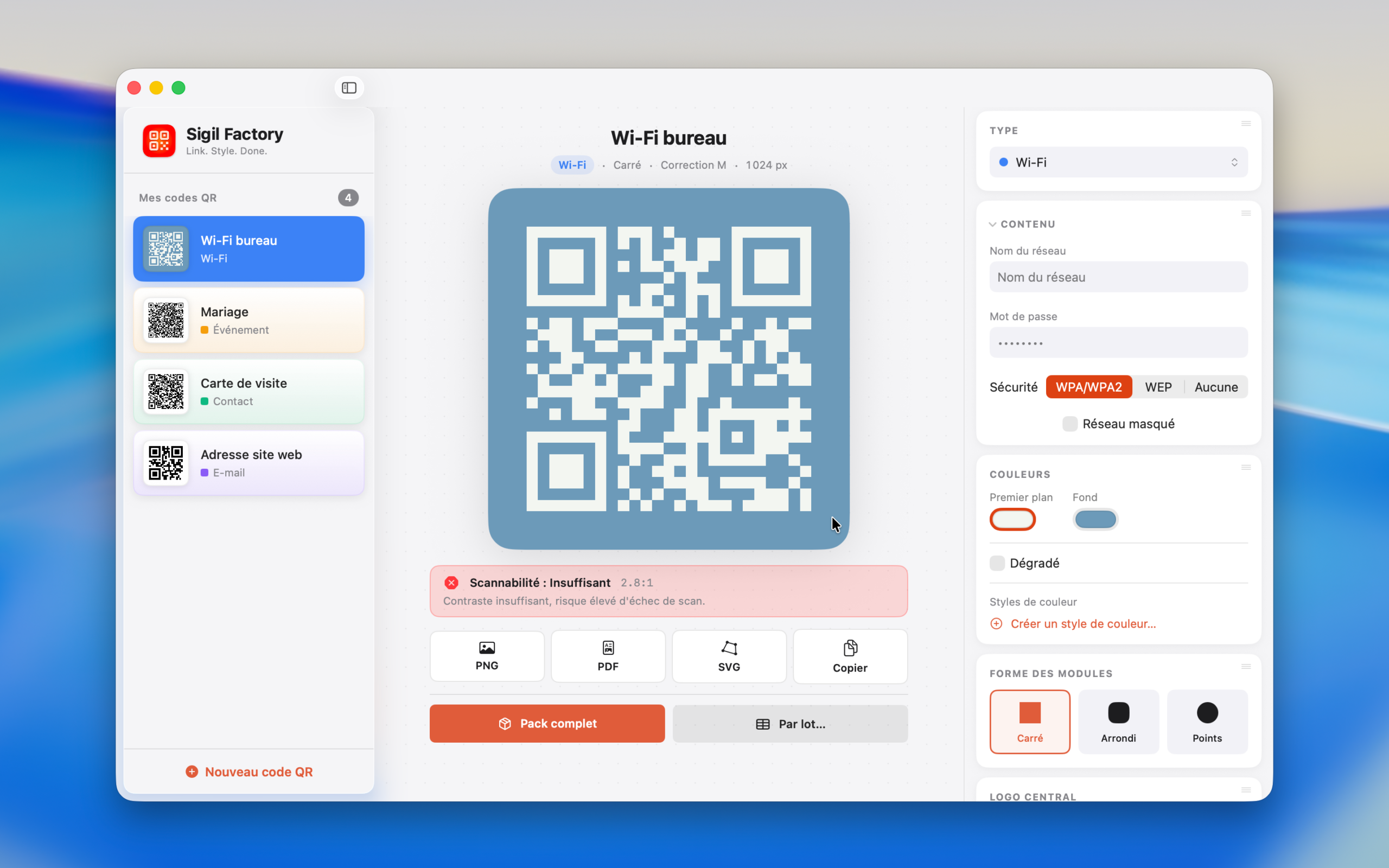Image resolution: width=1389 pixels, height=868 pixels.
Task: Click the Correction M label
Action: pos(693,165)
